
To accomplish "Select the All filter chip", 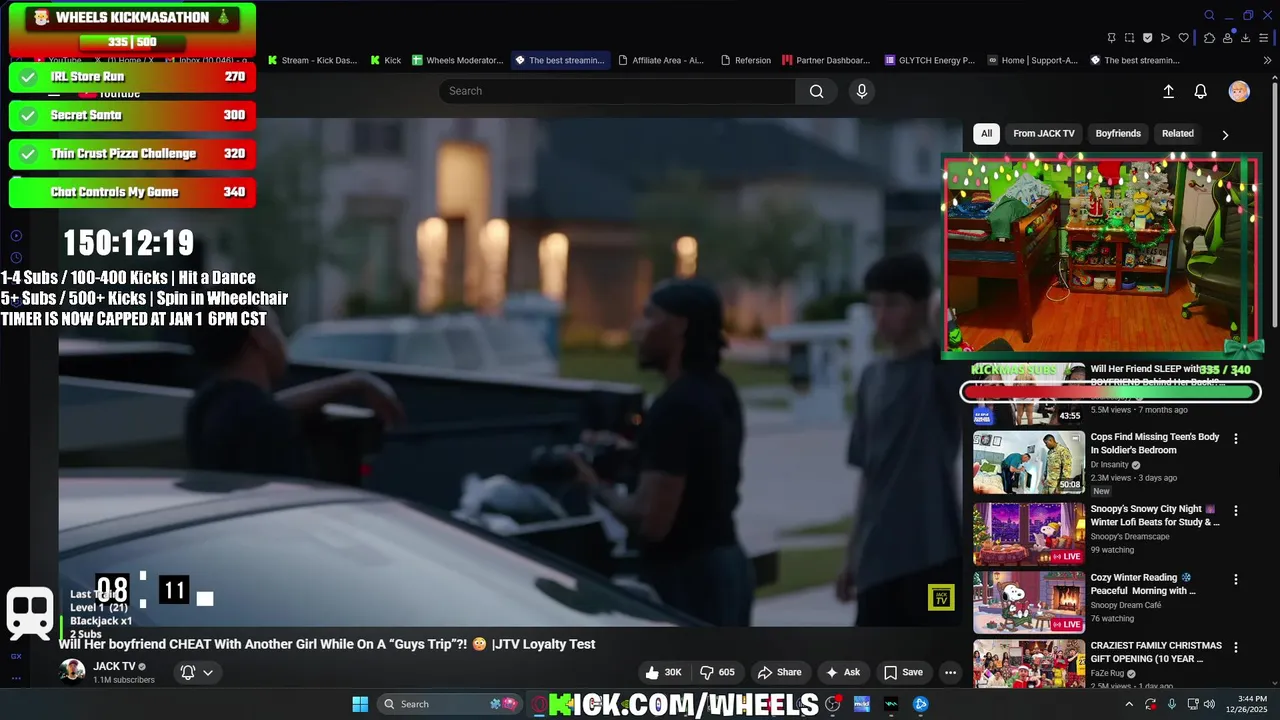I will [987, 133].
